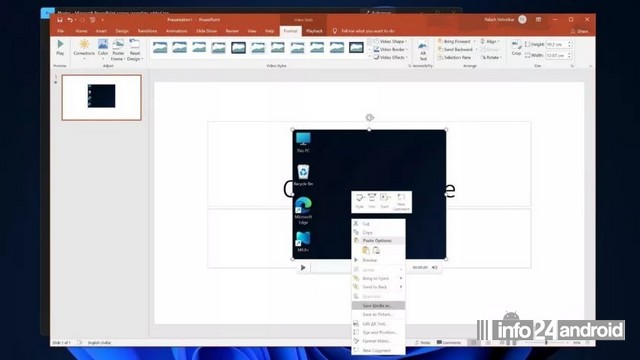Click the Alt Text icon
This screenshot has width=640, height=360.
click(423, 51)
